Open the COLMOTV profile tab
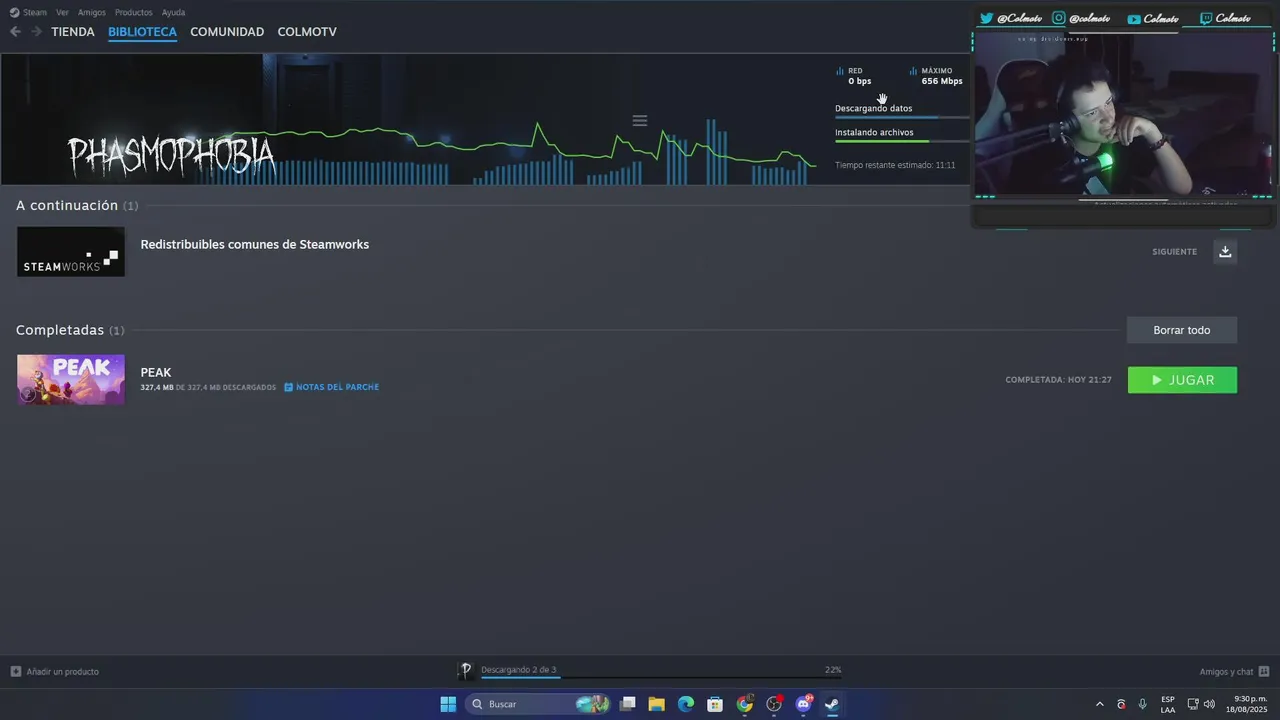 coord(307,32)
